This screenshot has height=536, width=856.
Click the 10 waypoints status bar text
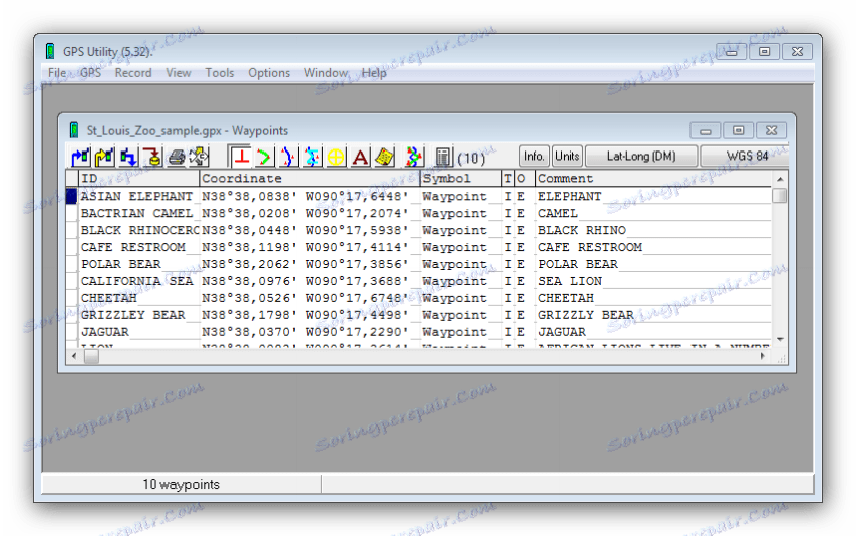click(181, 485)
